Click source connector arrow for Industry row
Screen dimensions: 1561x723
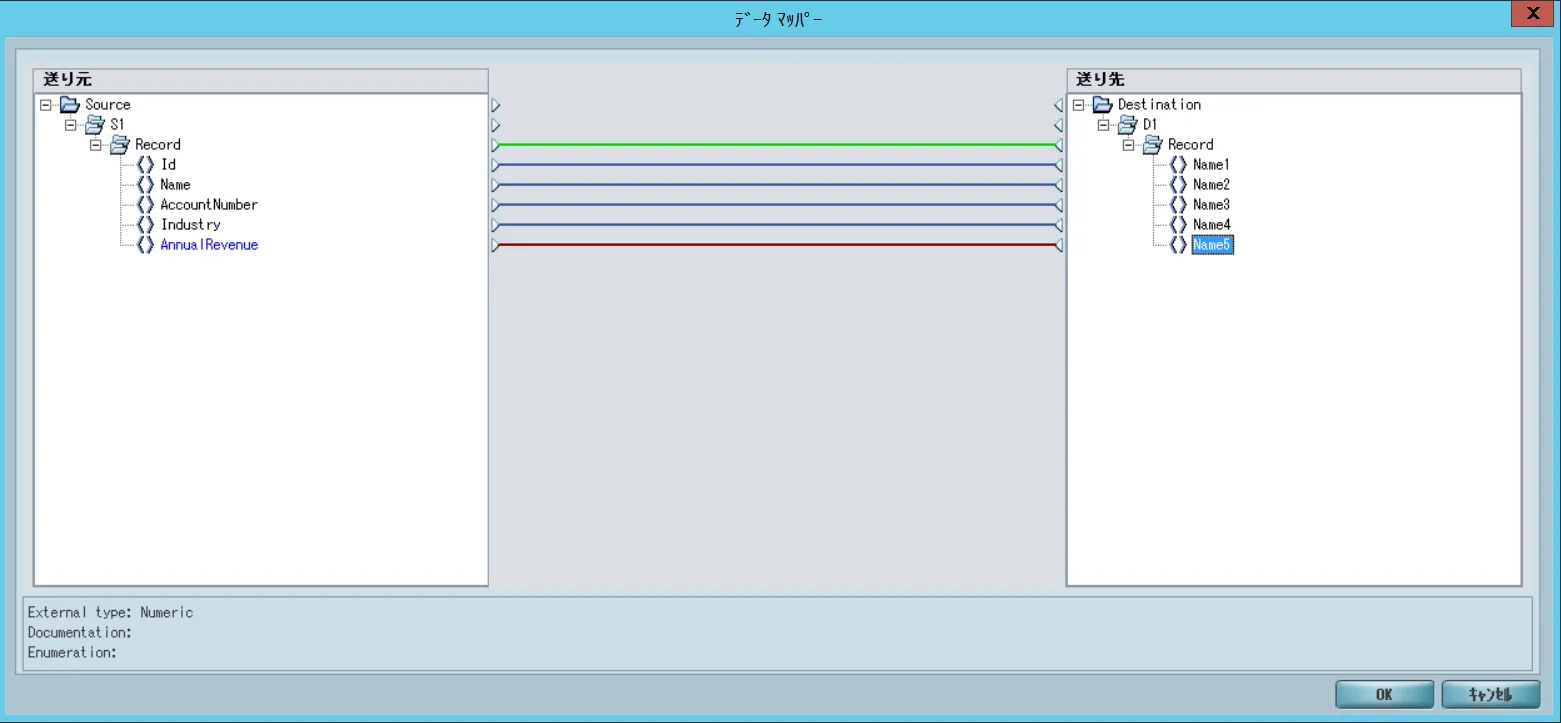495,225
